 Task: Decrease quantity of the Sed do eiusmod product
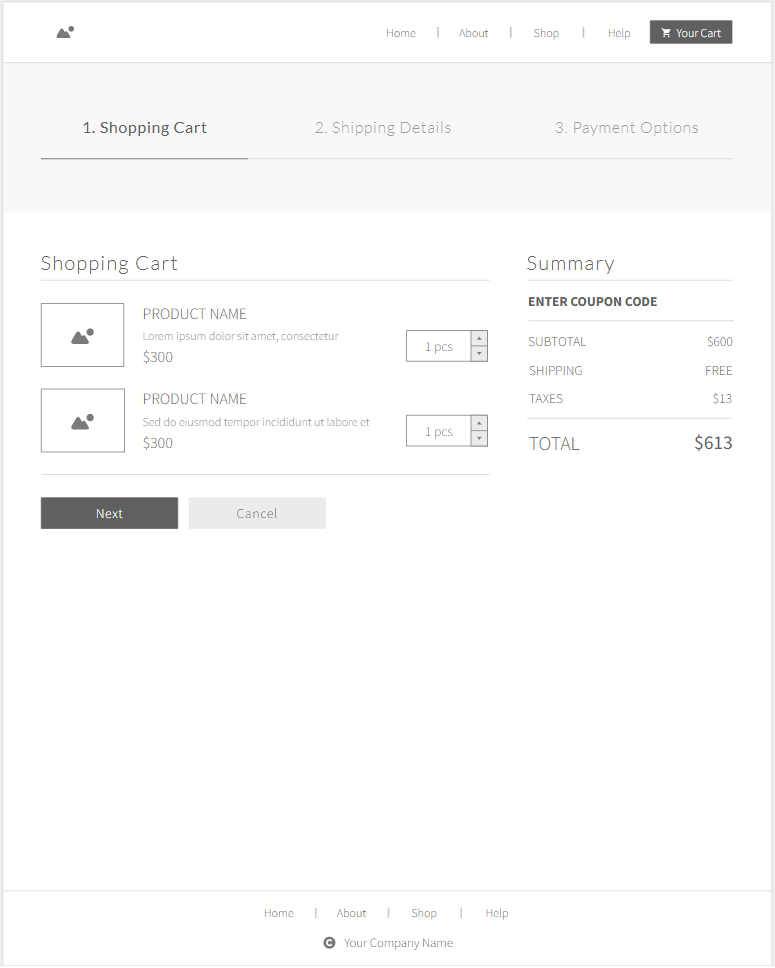click(479, 438)
